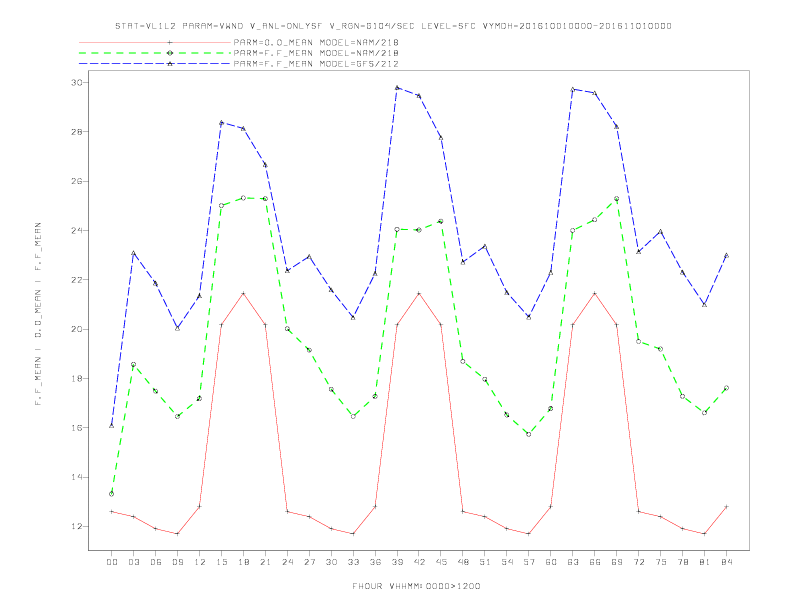Click green NAM circle marker at hour 84
792x612 pixels.
pos(726,388)
